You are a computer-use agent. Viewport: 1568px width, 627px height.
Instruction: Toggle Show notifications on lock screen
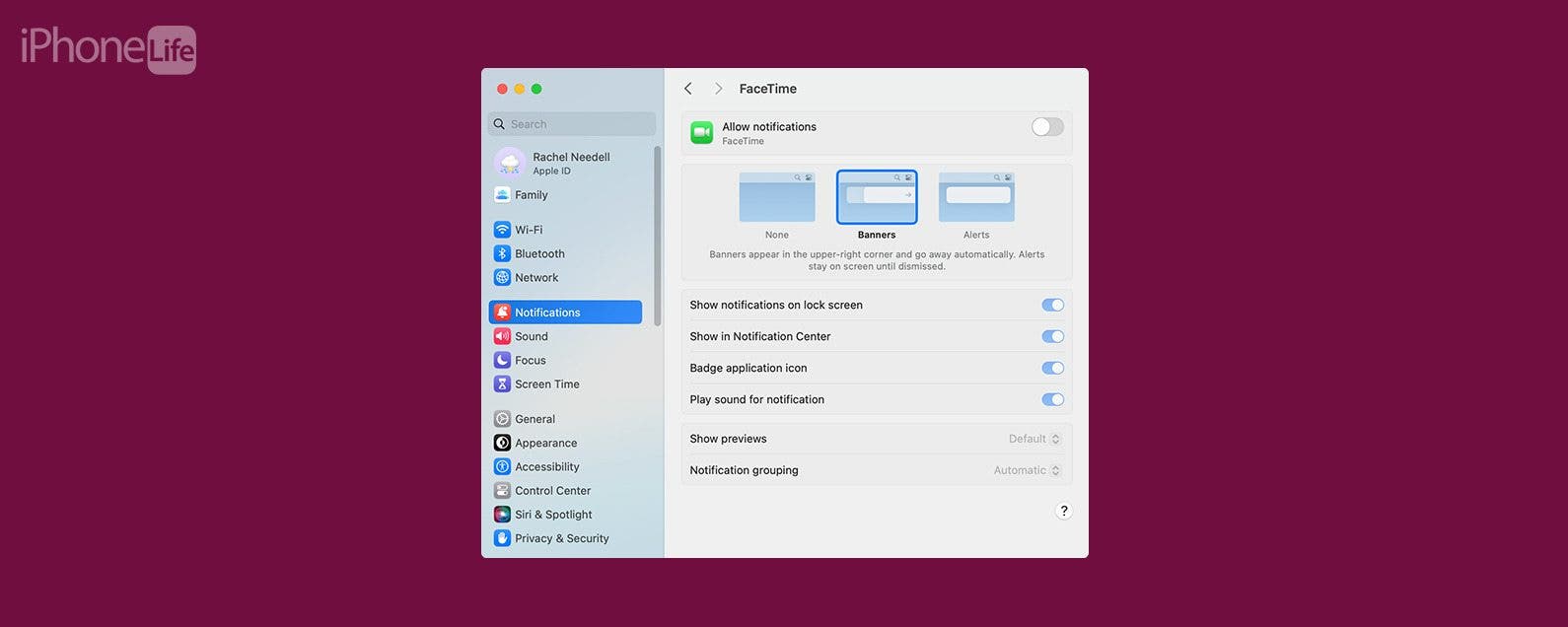pos(1052,306)
